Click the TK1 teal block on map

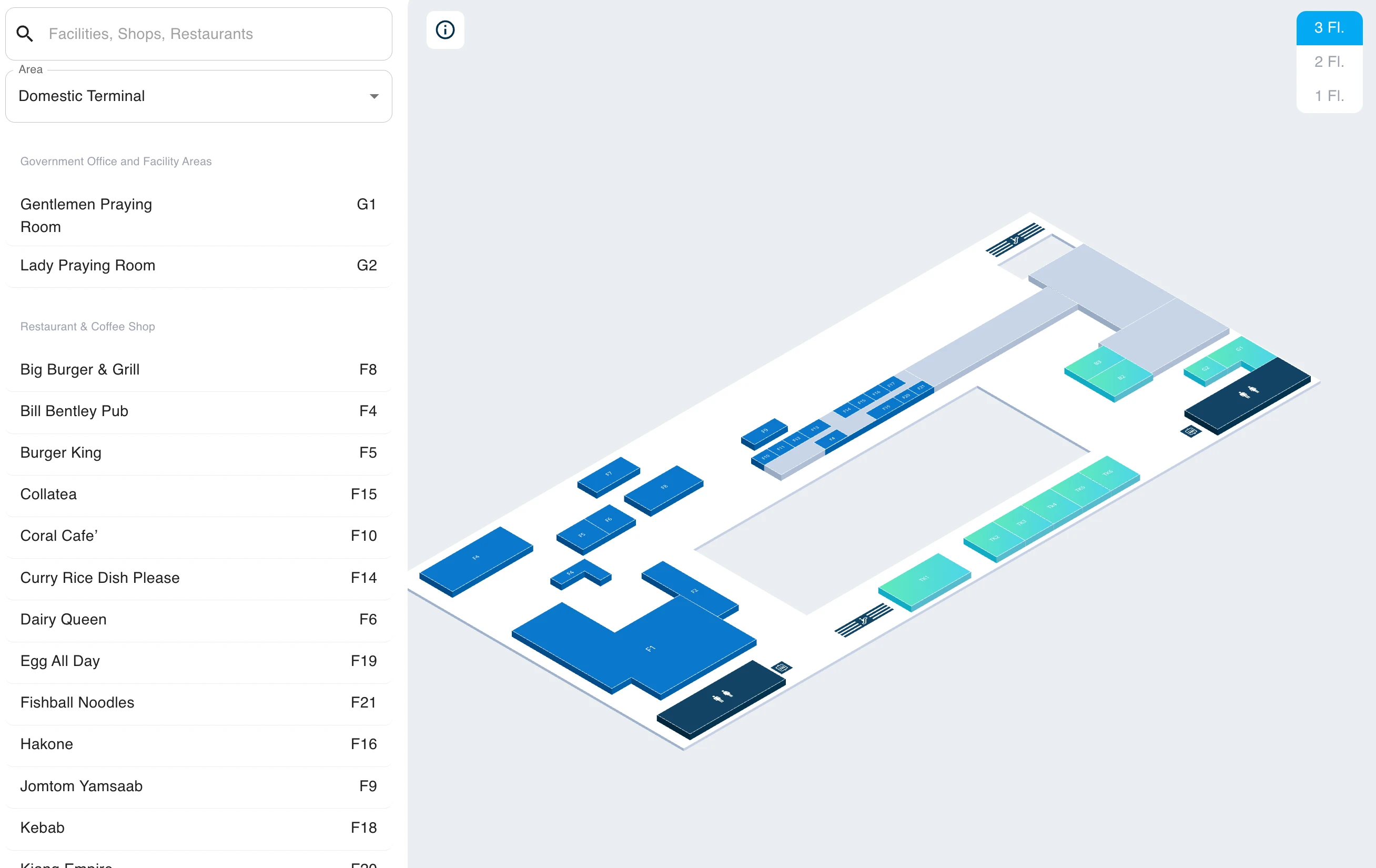coord(924,579)
